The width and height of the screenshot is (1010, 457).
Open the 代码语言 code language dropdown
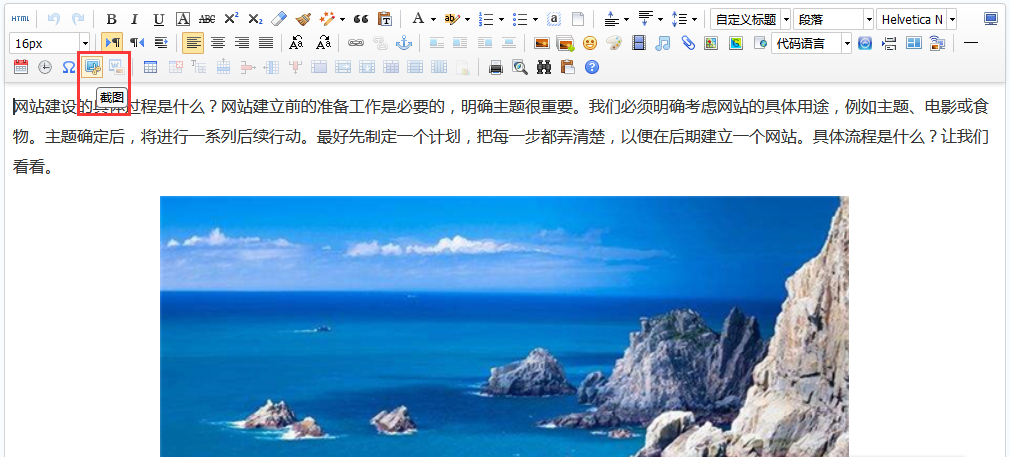coord(847,43)
